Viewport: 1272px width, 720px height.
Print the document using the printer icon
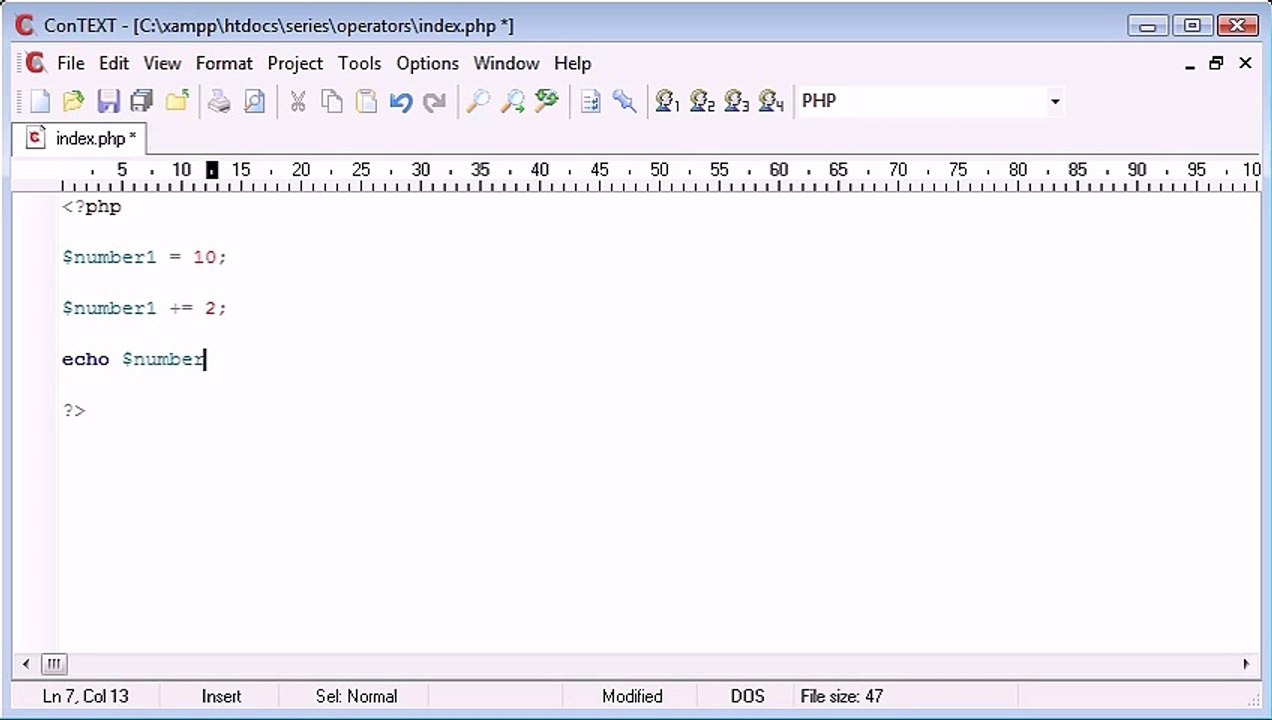219,101
